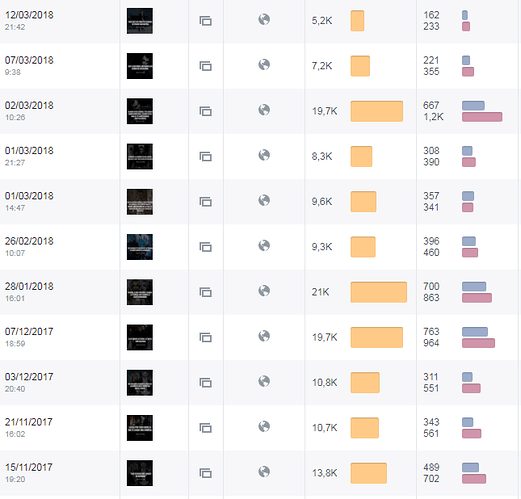Click the post type icon for 02/03/2018
Viewport: 521px width, 499px height.
[x=206, y=111]
